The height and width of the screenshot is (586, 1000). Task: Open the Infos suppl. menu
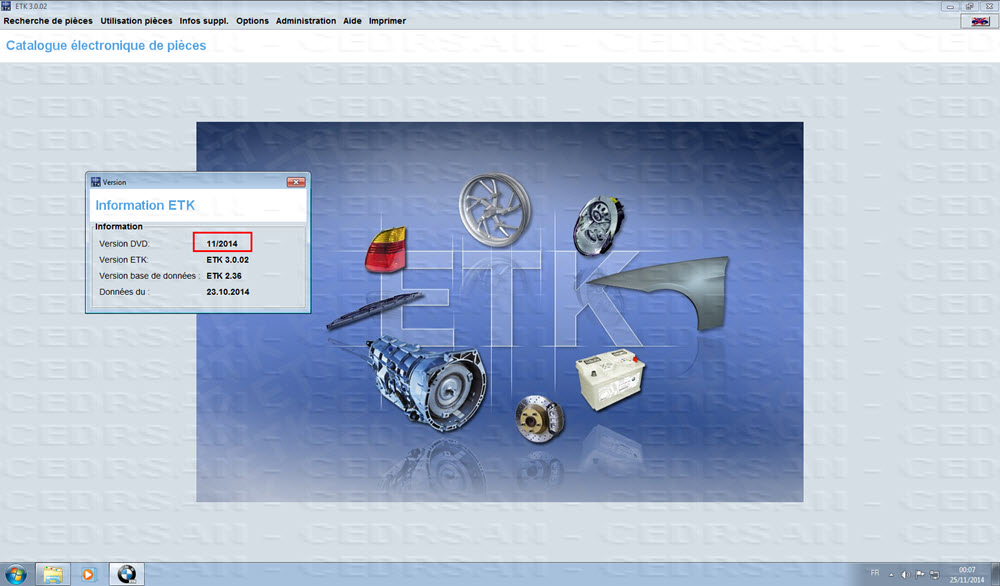coord(203,21)
